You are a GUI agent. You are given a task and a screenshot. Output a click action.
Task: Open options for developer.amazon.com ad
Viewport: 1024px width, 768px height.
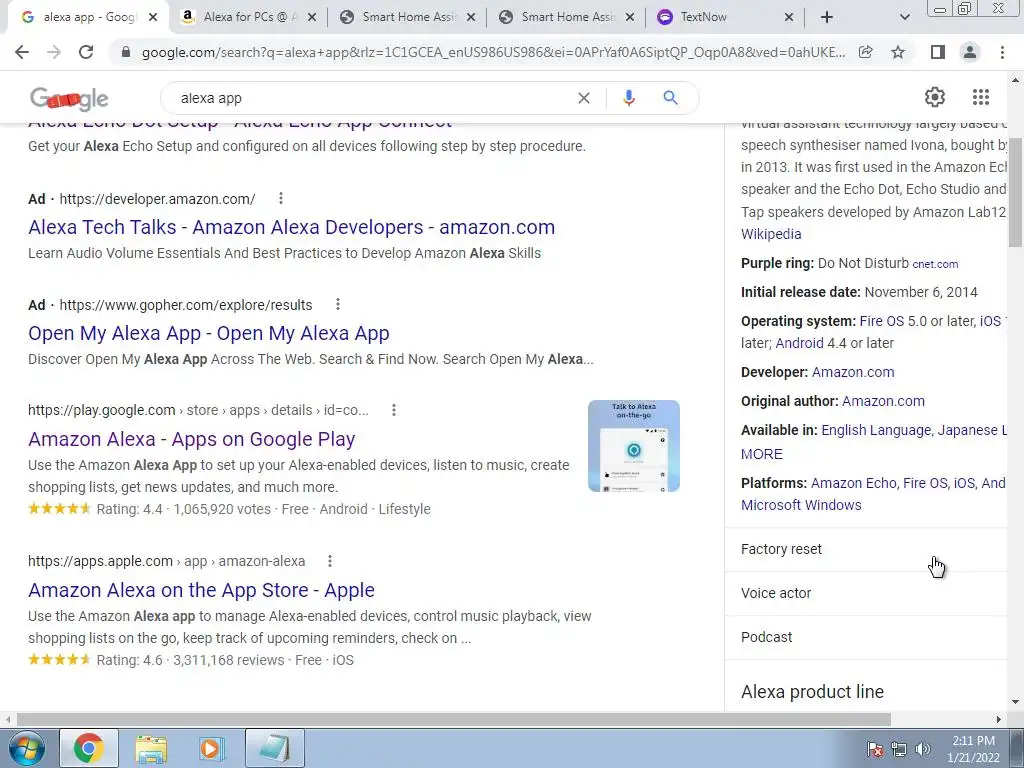[281, 199]
